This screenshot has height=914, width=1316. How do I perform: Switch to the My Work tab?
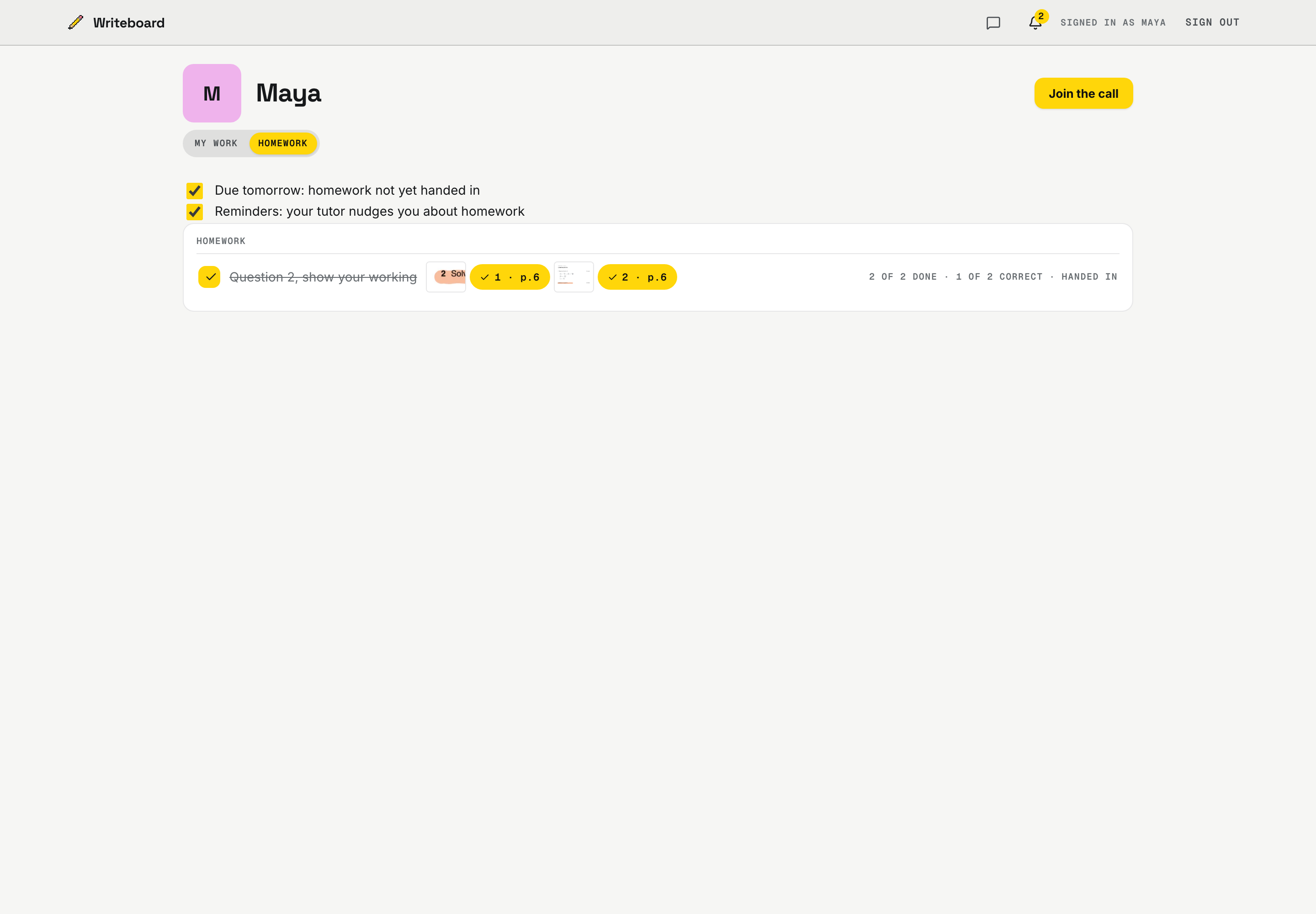[216, 143]
